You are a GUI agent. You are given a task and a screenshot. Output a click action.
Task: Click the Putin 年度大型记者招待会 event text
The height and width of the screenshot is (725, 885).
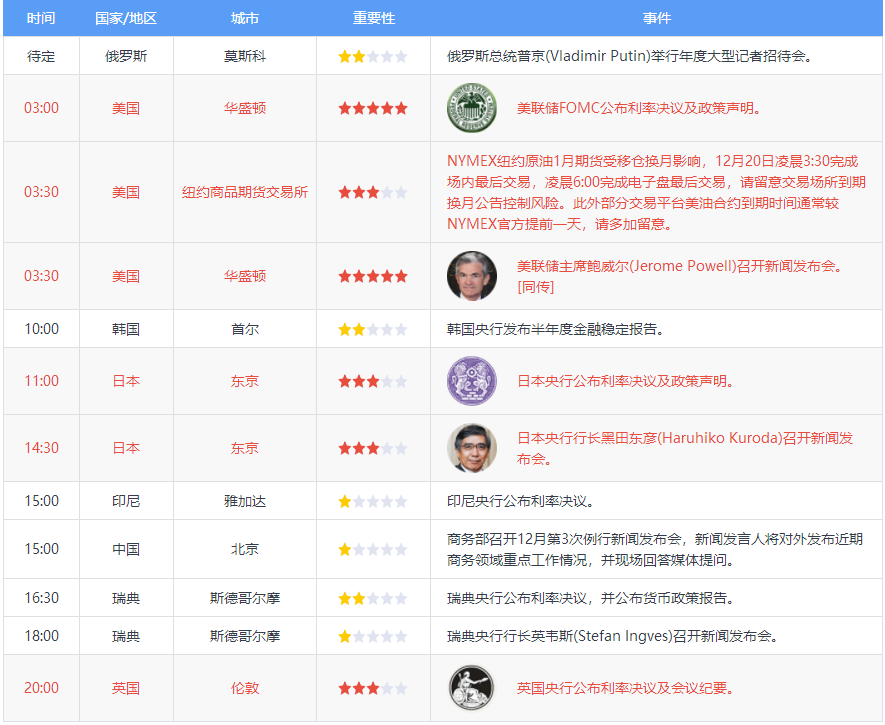coord(630,56)
